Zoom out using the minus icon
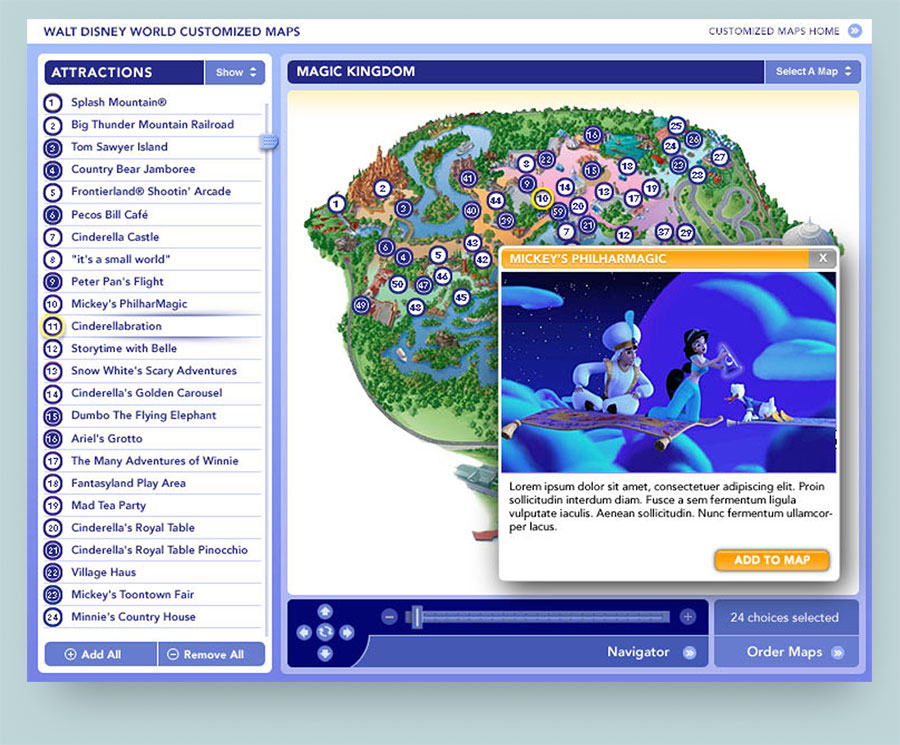The width and height of the screenshot is (900, 745). [389, 617]
